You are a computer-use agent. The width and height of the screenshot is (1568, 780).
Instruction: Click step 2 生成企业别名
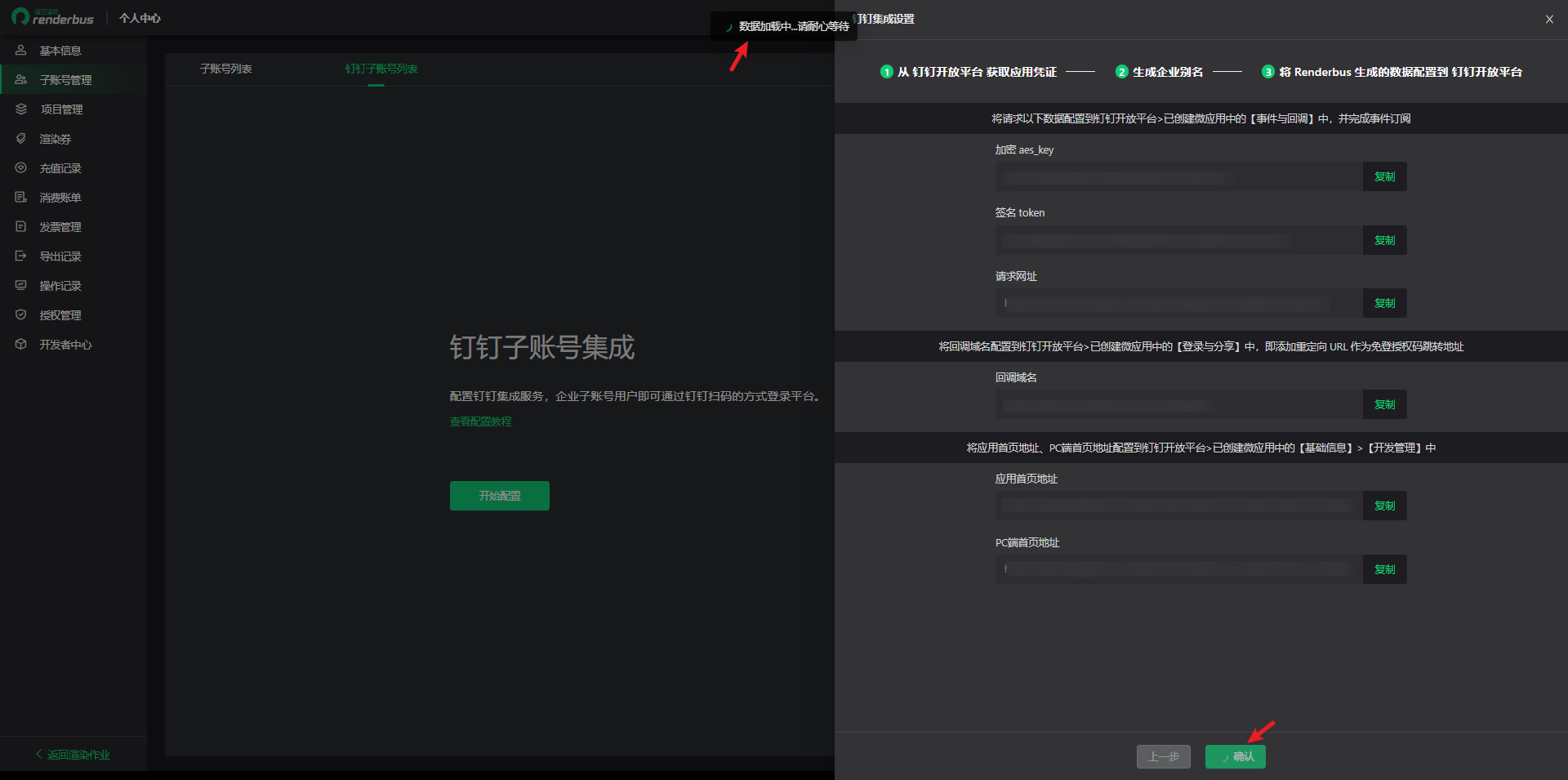pyautogui.click(x=1160, y=72)
